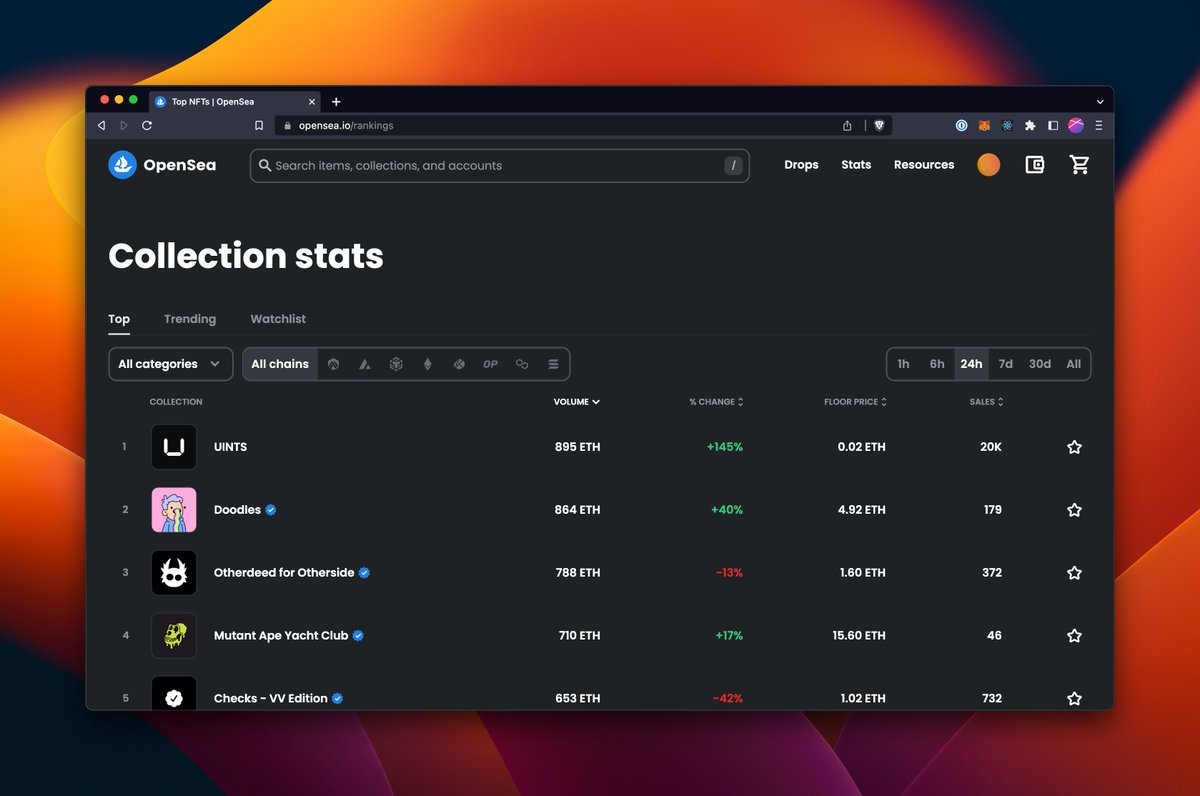Reload the page
The image size is (1200, 796).
point(147,126)
